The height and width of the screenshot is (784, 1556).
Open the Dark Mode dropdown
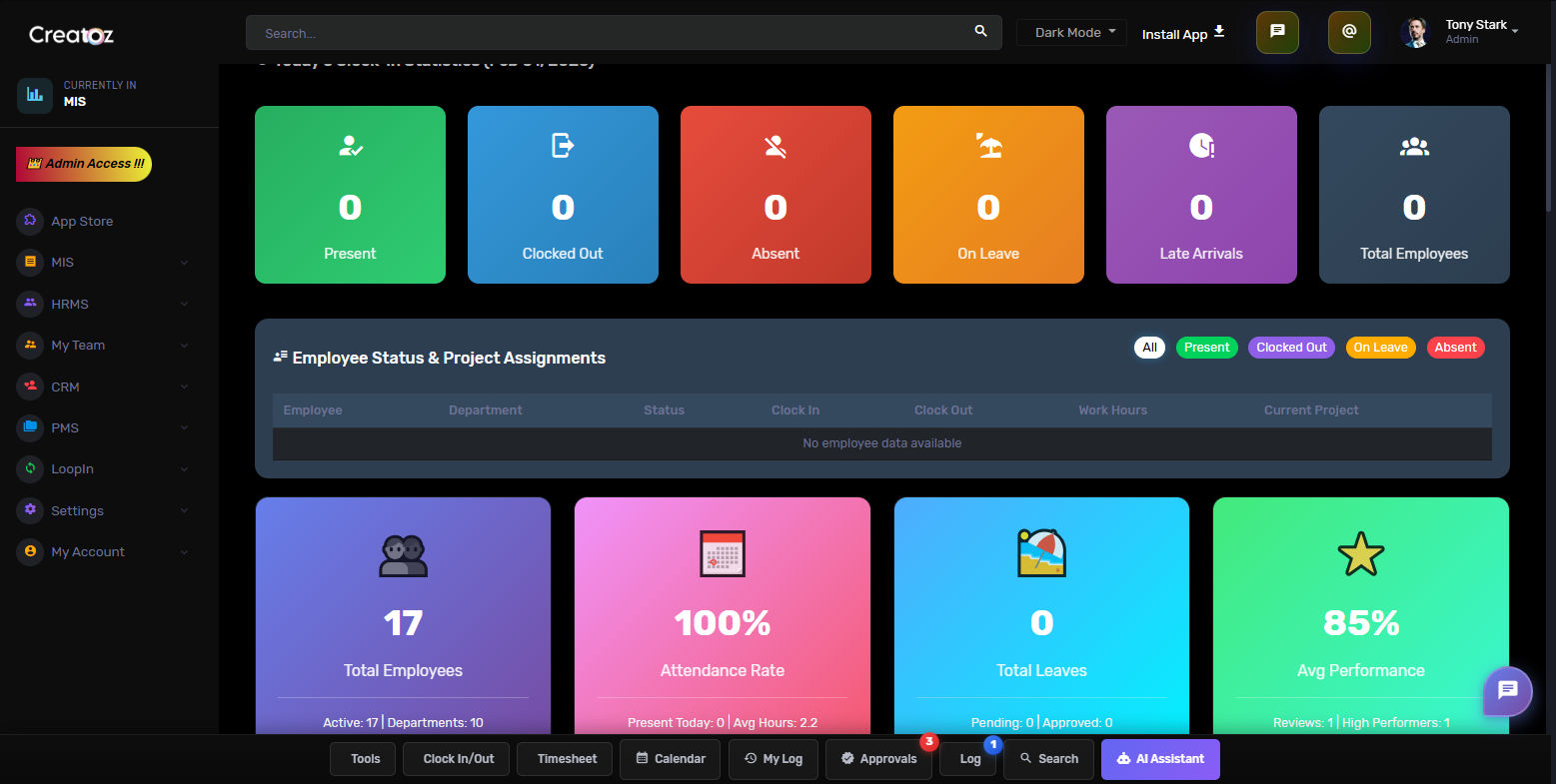click(1072, 33)
